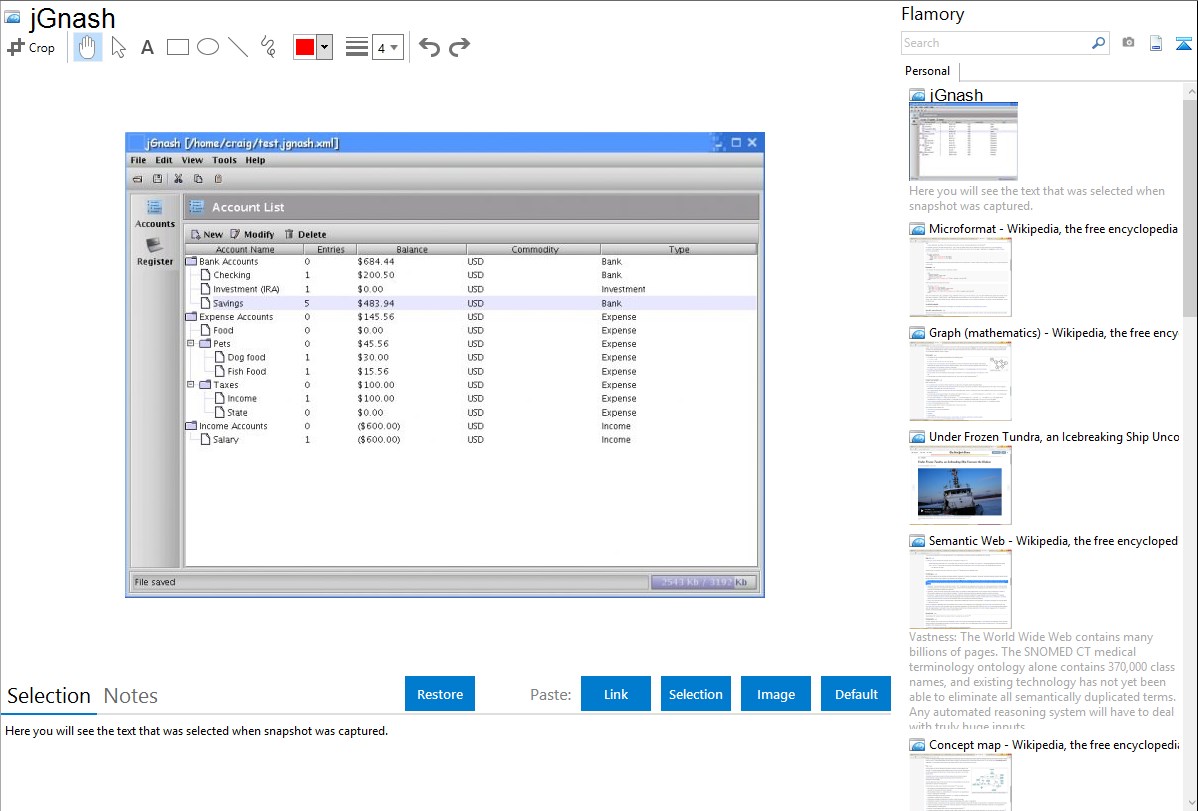The width and height of the screenshot is (1198, 811).
Task: Select the Investment (IRA) account row
Action: tap(471, 289)
